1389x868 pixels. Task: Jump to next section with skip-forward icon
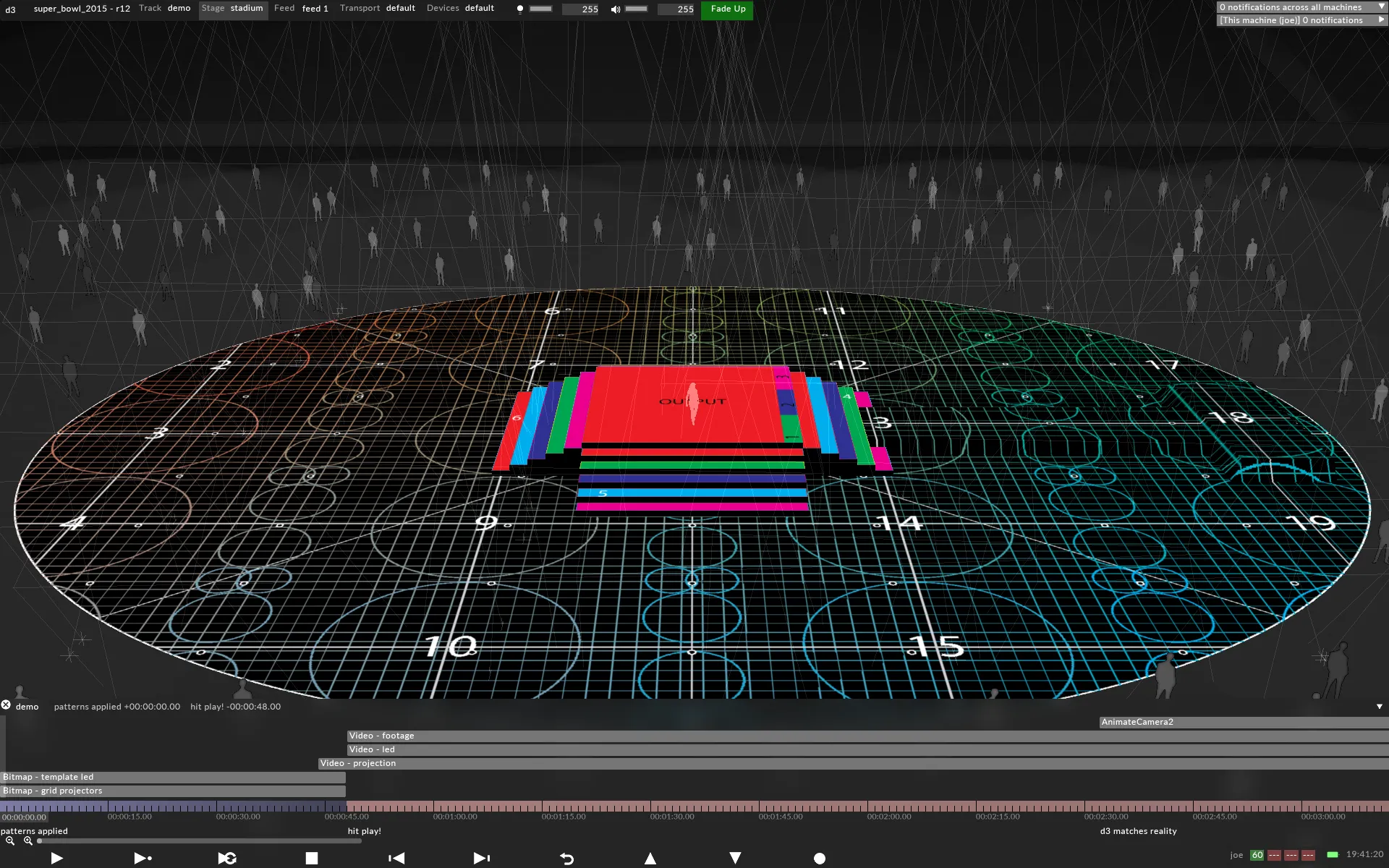pos(480,858)
